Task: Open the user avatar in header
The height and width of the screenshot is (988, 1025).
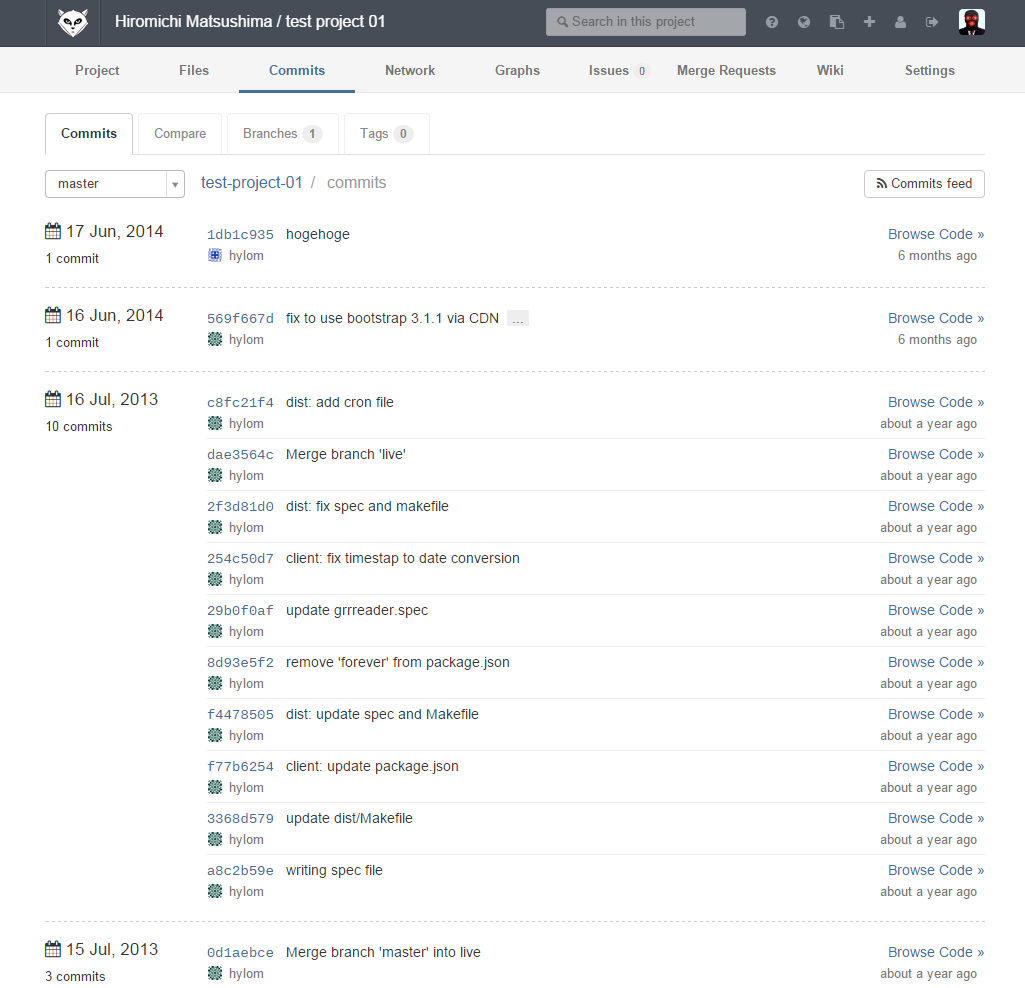Action: tap(971, 22)
